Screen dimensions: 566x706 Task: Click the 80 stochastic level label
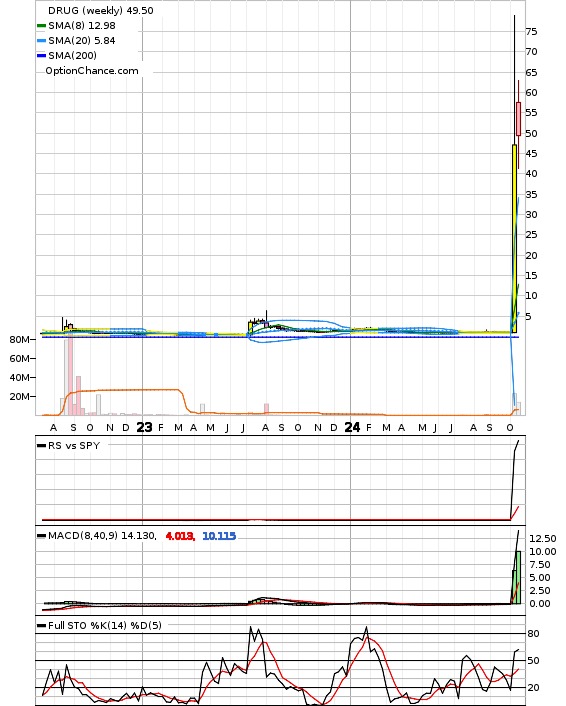click(x=534, y=634)
